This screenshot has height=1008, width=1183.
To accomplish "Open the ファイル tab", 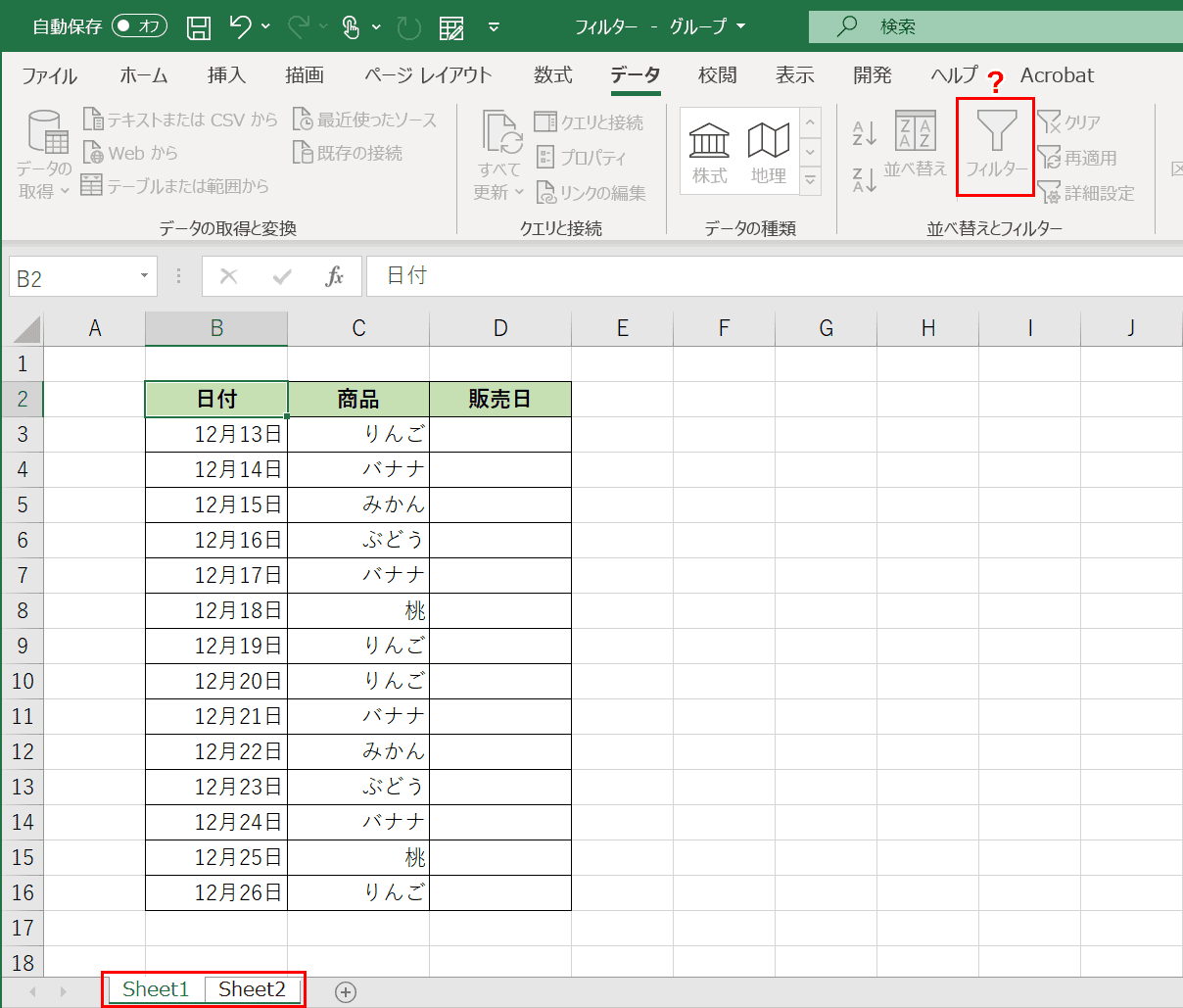I will [49, 75].
